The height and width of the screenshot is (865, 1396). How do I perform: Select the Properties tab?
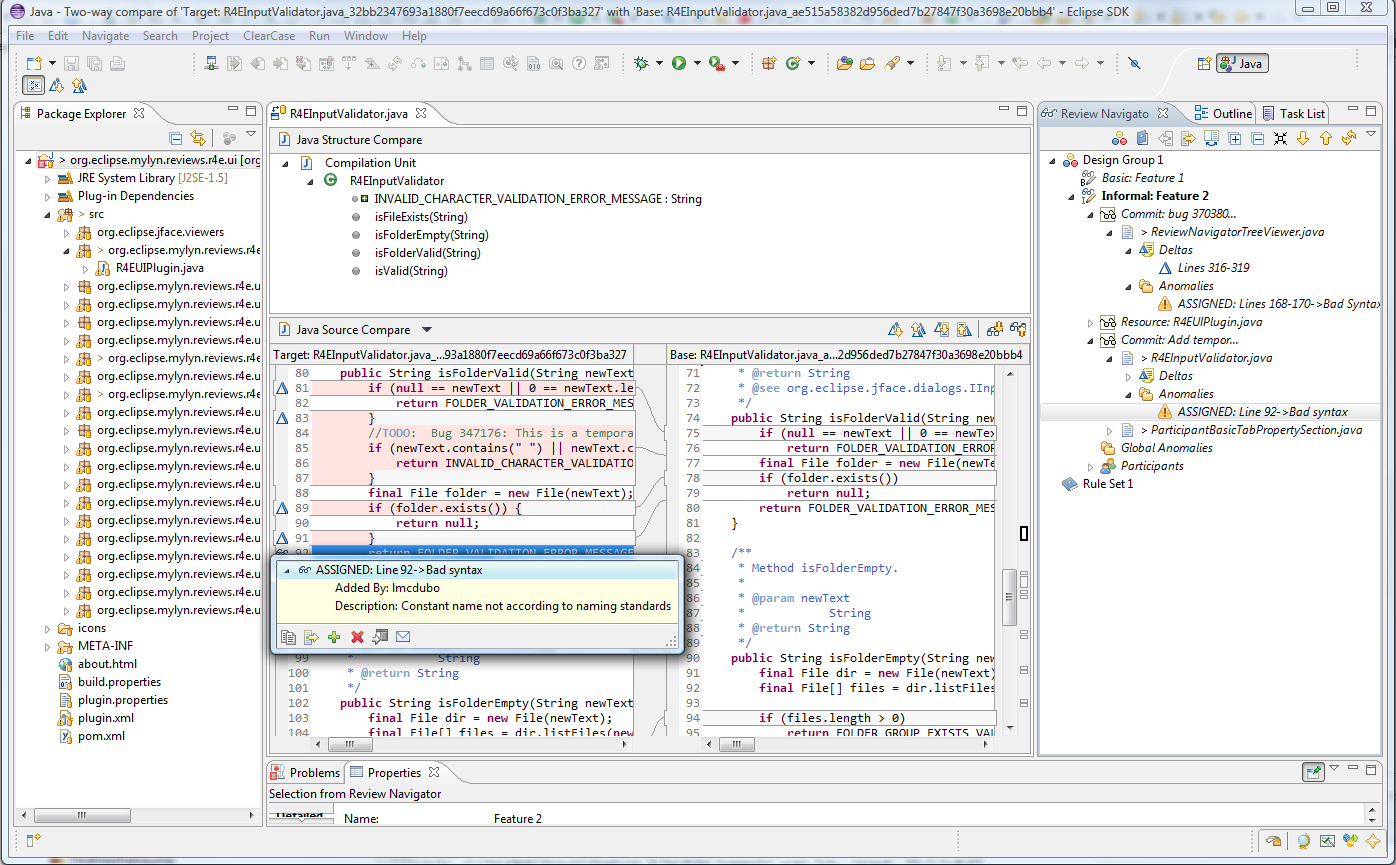[x=394, y=772]
